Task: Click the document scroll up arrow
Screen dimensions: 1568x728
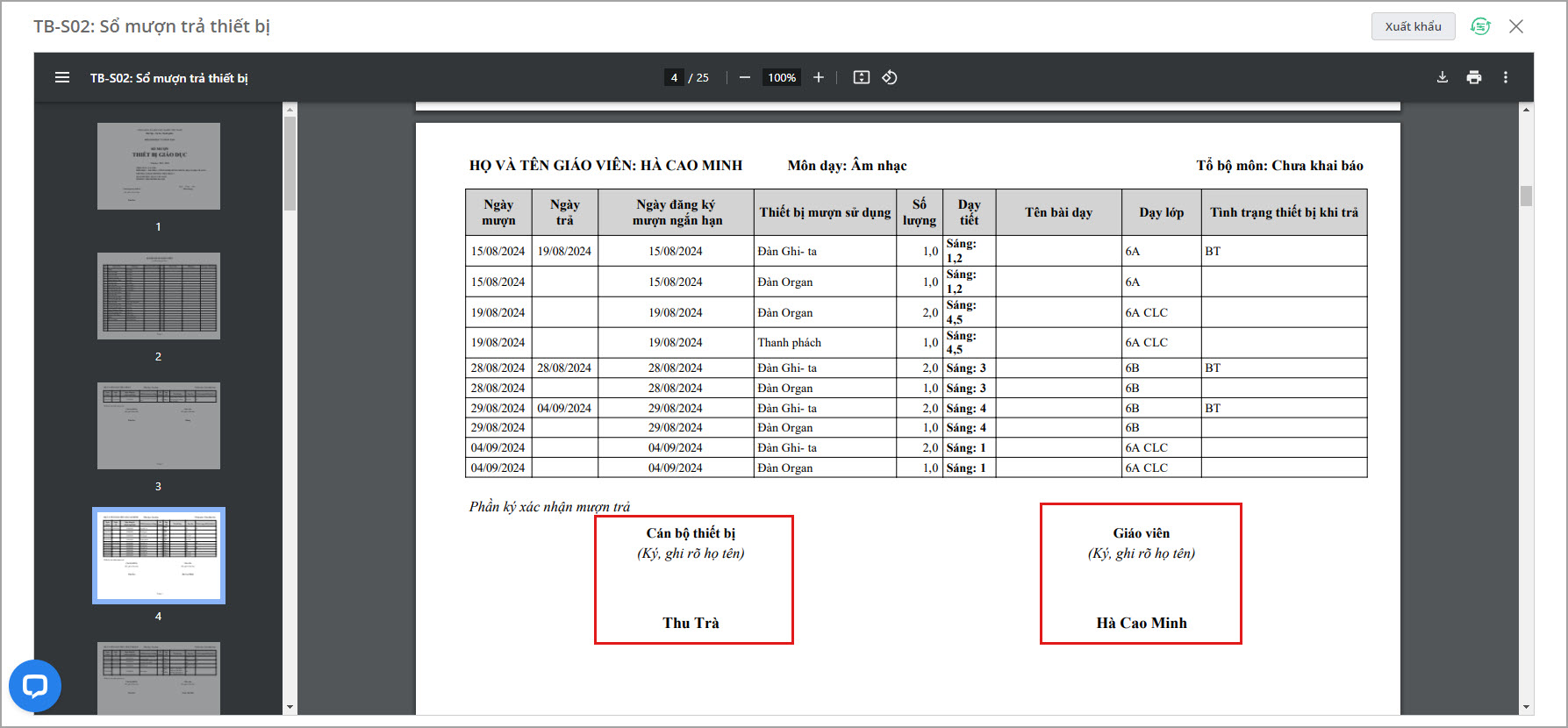Action: [x=1527, y=110]
